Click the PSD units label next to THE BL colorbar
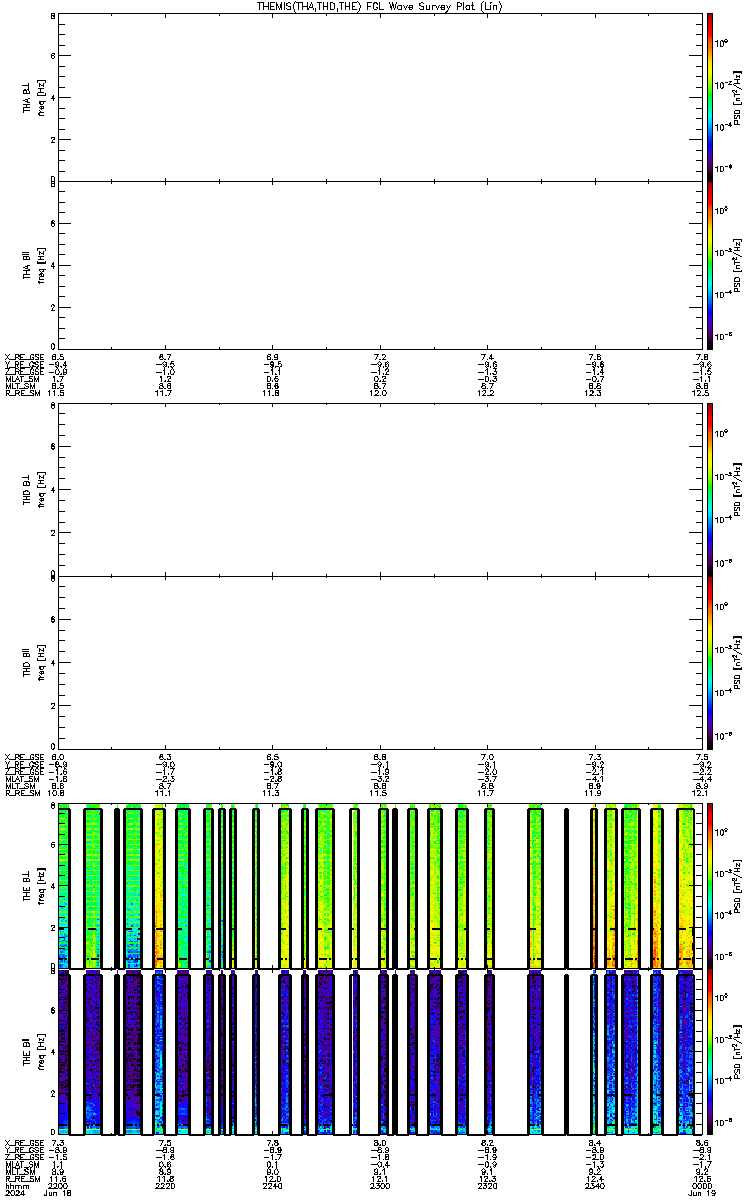 738,885
